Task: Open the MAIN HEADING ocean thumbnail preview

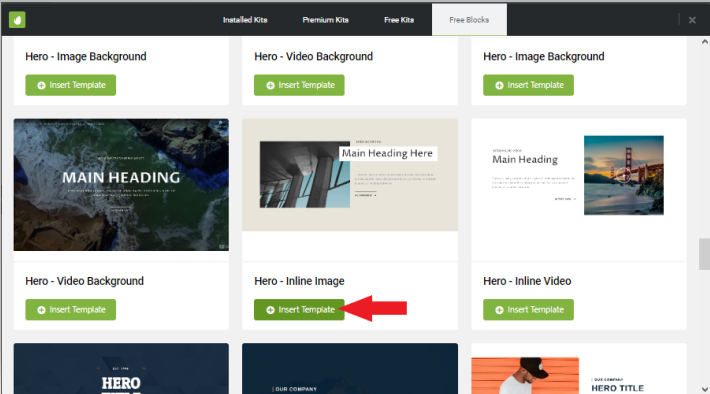Action: 121,185
